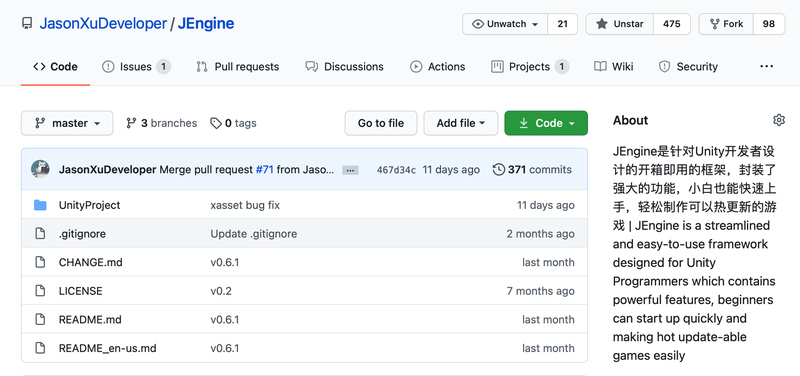Click the Go to file button
Viewport: 800px width, 376px height.
pyautogui.click(x=381, y=123)
